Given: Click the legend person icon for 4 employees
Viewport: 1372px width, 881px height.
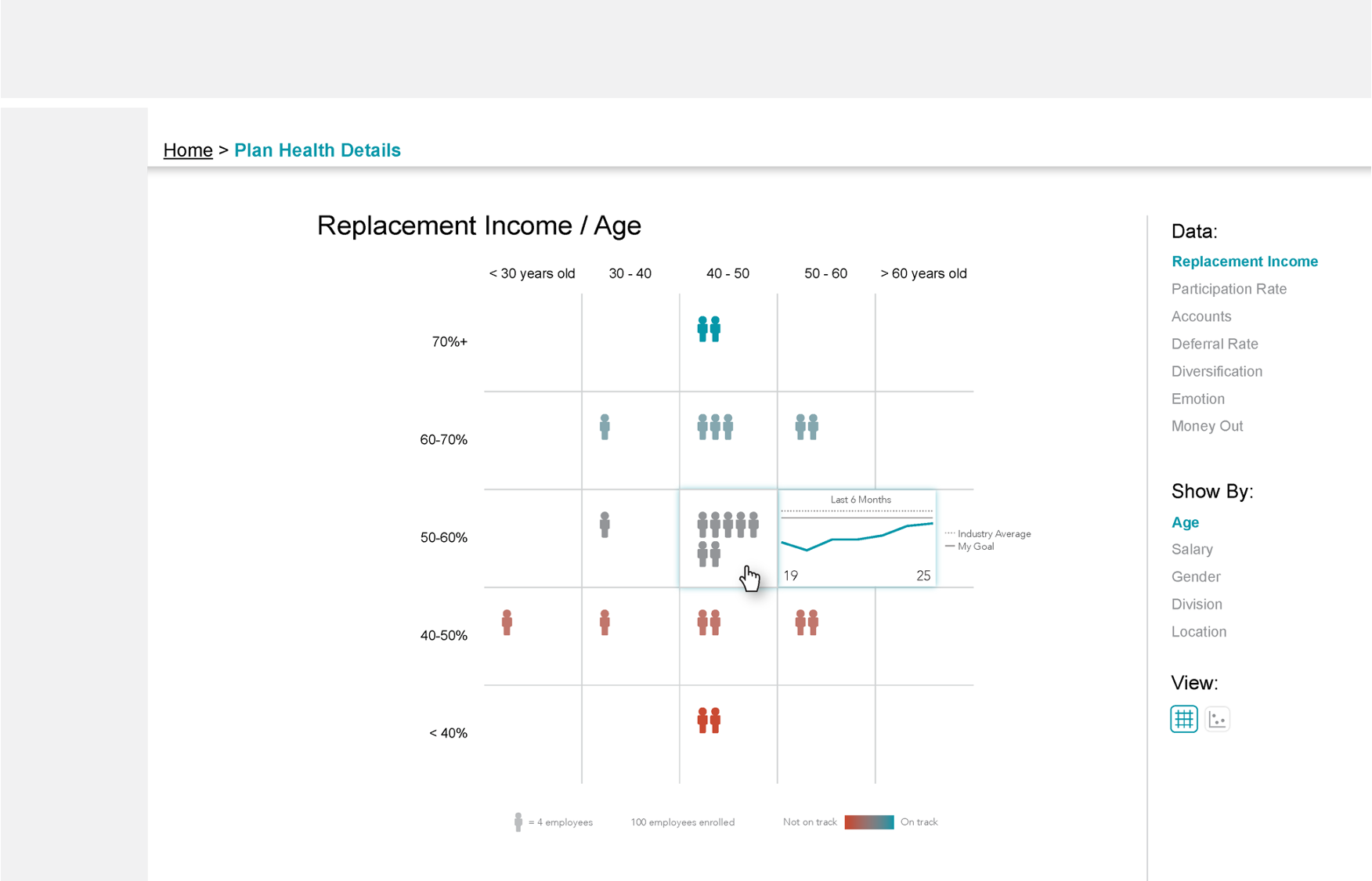Looking at the screenshot, I should tap(518, 821).
